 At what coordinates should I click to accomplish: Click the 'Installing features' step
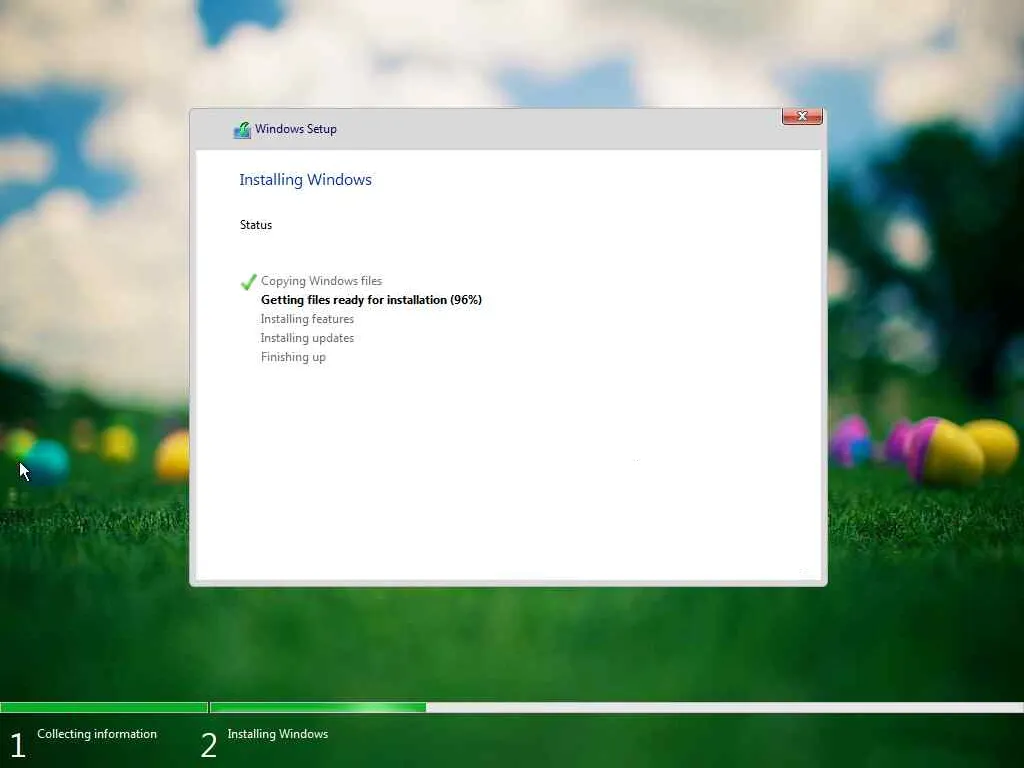(x=307, y=319)
